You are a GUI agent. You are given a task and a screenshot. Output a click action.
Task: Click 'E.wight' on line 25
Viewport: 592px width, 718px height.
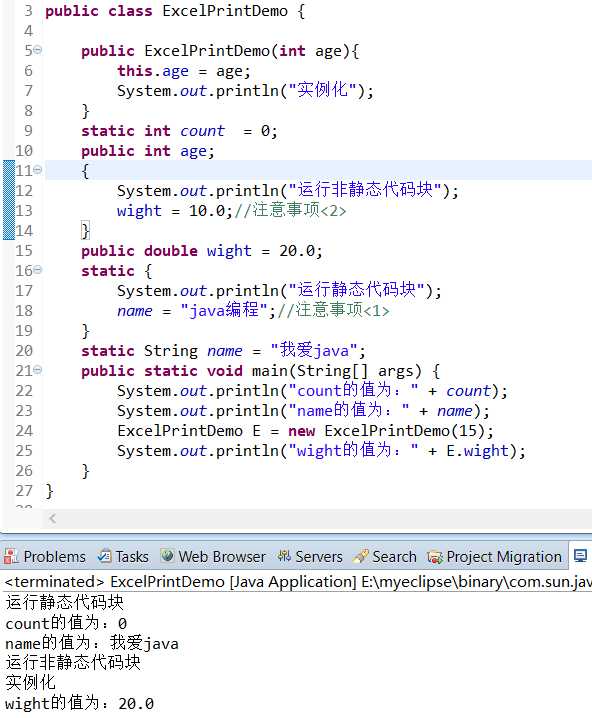[x=478, y=451]
